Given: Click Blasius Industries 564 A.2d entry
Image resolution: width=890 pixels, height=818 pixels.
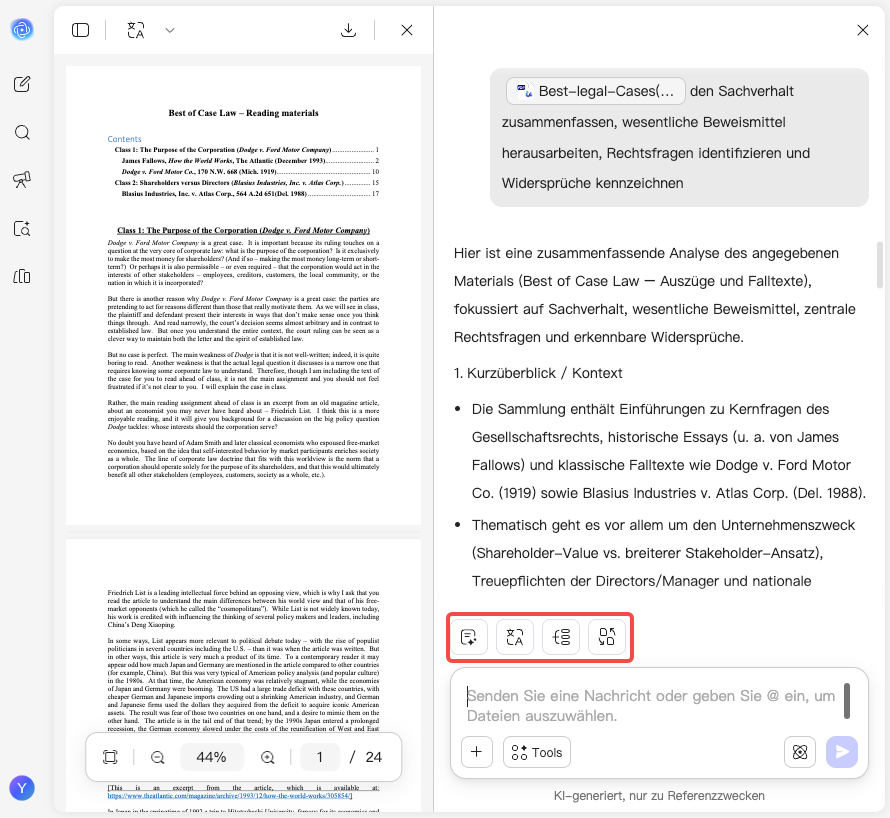Looking at the screenshot, I should [250, 194].
